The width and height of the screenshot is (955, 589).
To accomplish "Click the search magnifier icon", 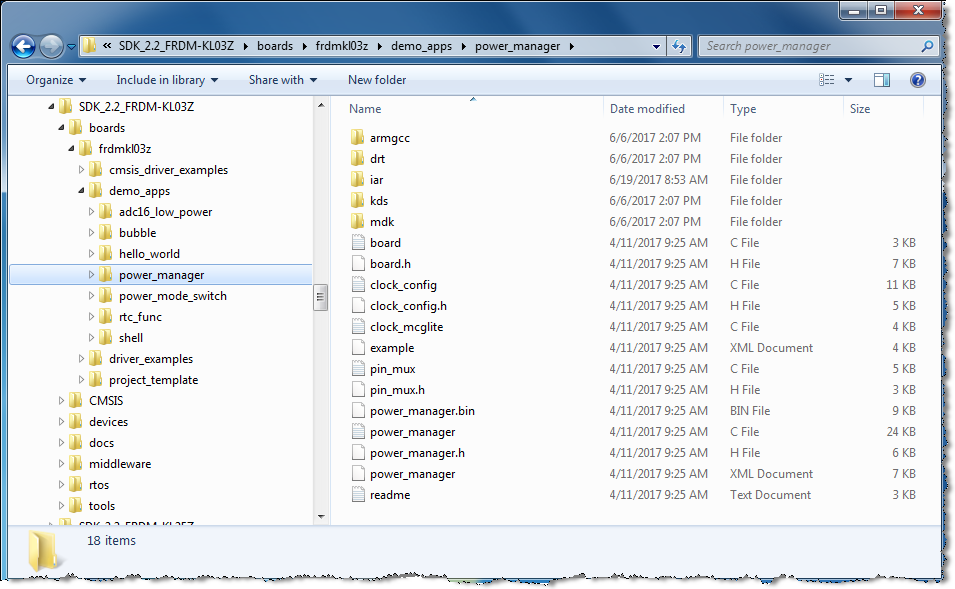I will (x=927, y=46).
